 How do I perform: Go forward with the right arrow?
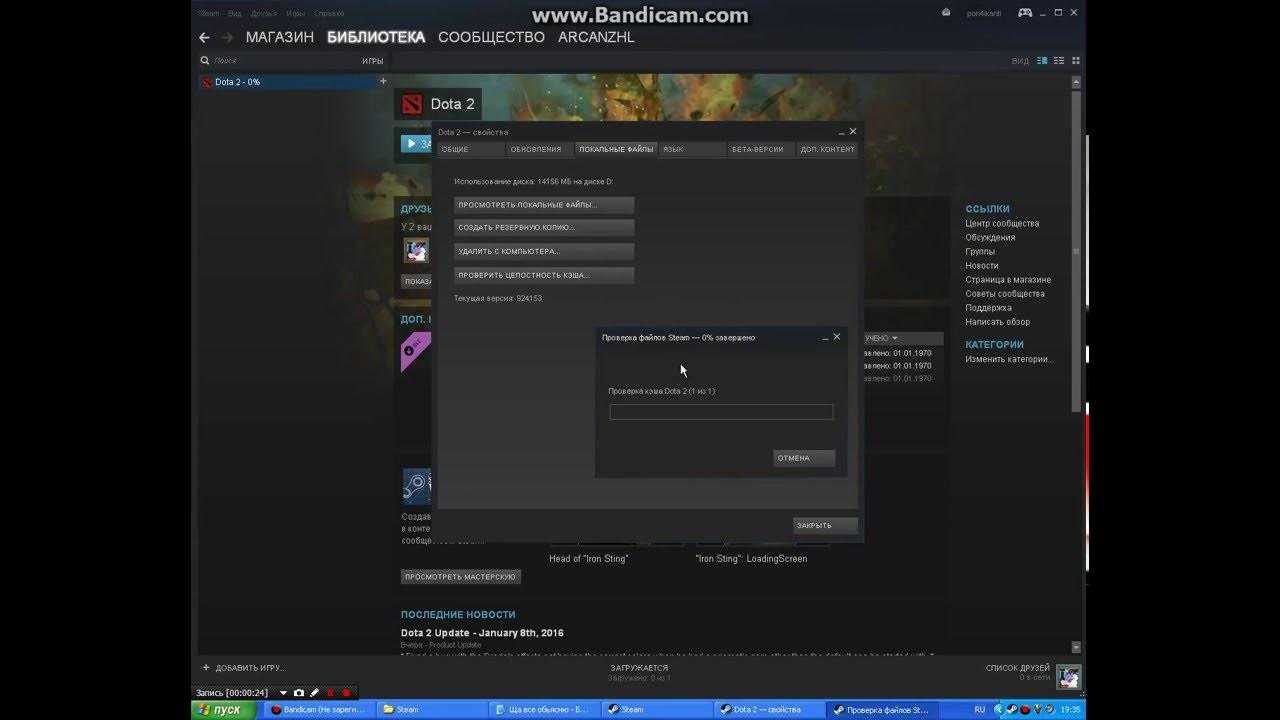tap(227, 37)
